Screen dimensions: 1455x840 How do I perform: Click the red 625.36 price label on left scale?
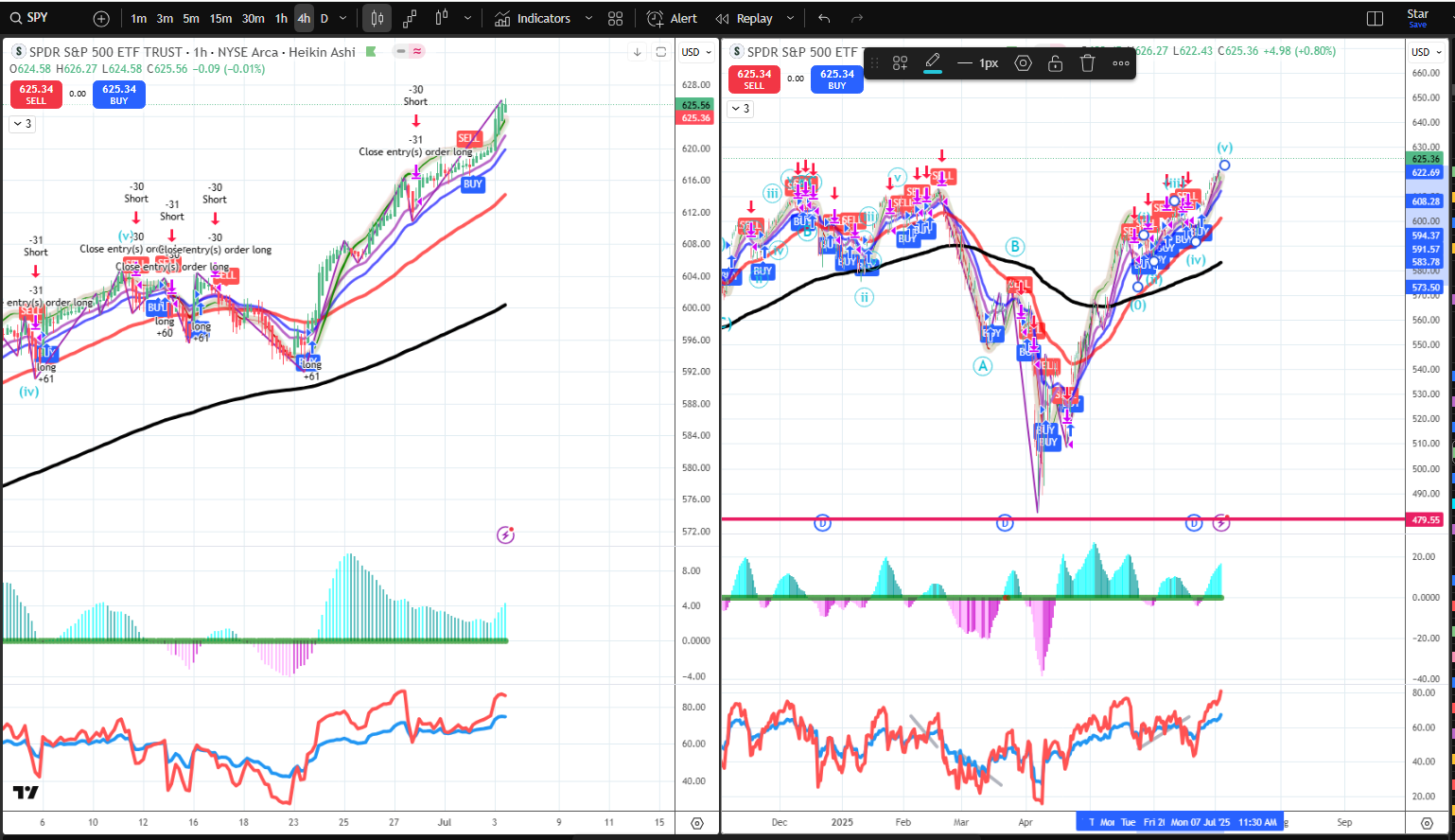pyautogui.click(x=695, y=118)
